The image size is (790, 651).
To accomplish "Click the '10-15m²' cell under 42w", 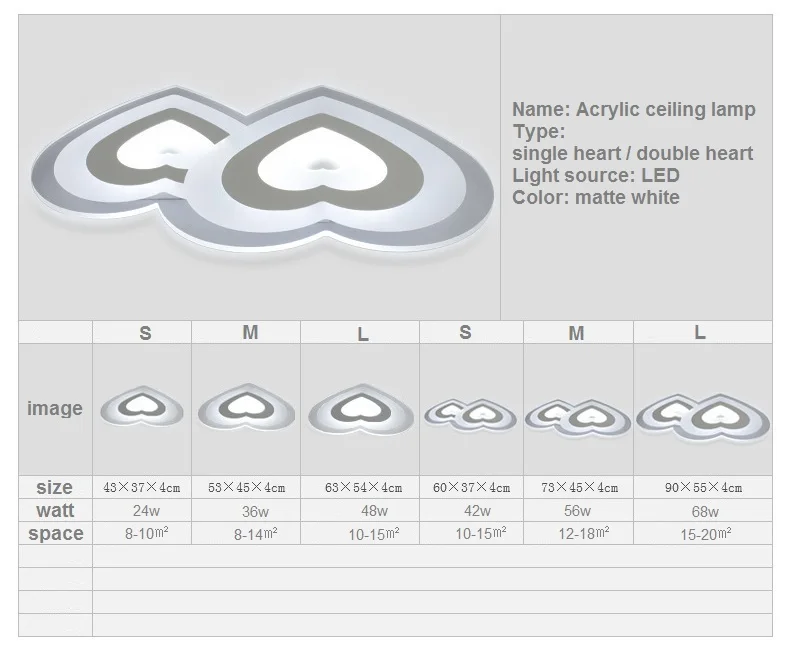I will (x=481, y=533).
